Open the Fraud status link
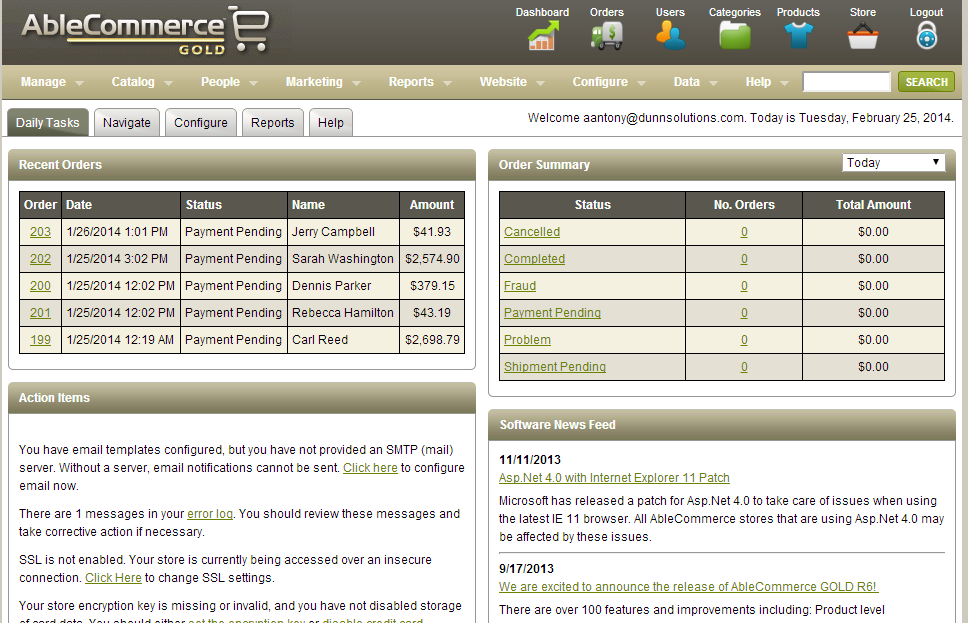 point(520,286)
